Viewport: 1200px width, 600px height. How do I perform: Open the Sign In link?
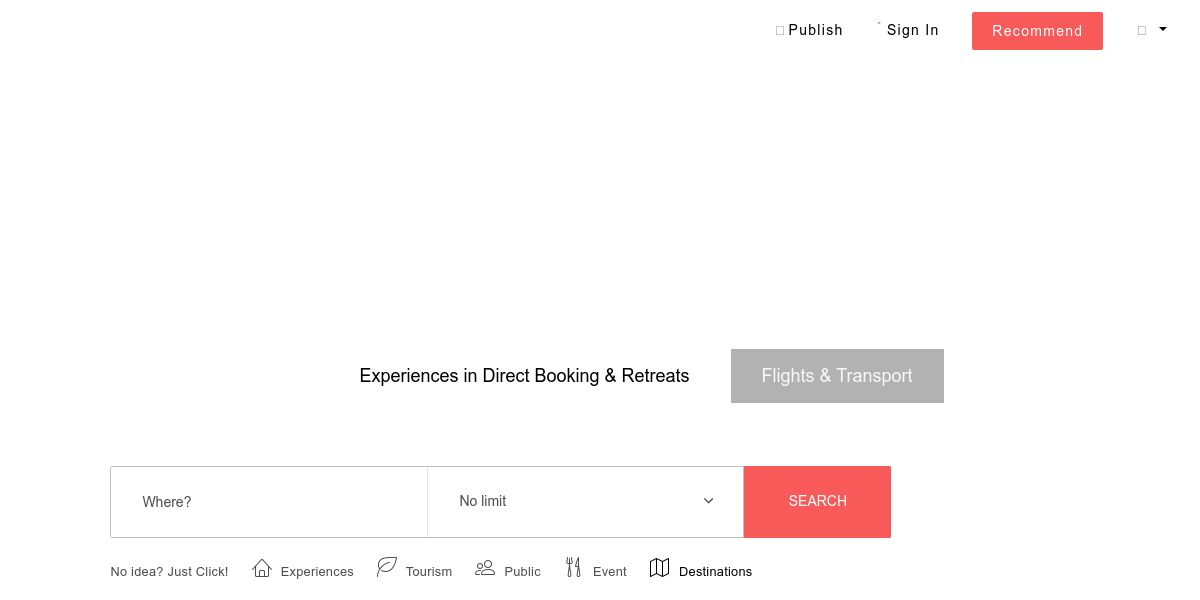tap(912, 30)
